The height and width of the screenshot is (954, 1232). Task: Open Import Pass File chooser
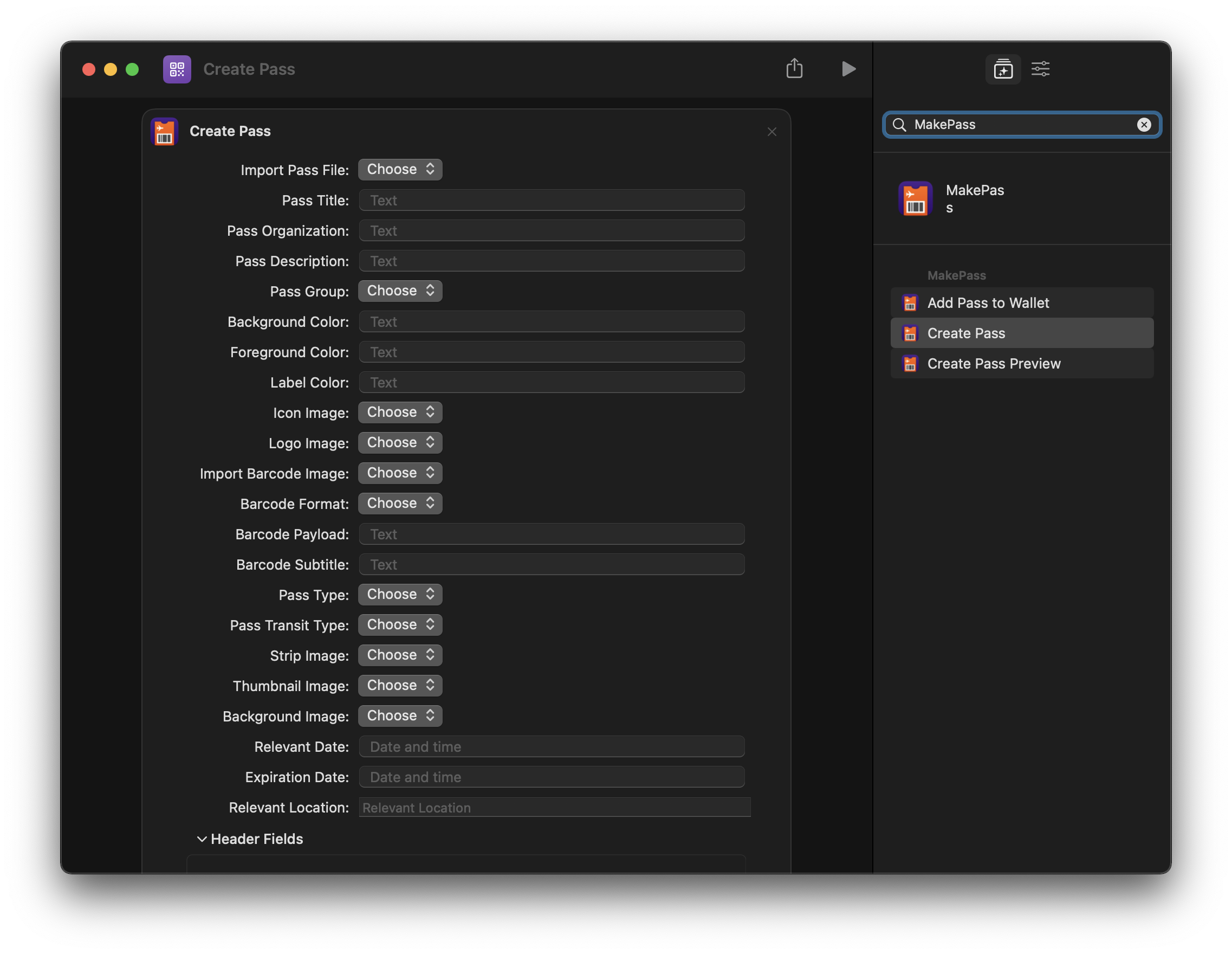(x=400, y=169)
